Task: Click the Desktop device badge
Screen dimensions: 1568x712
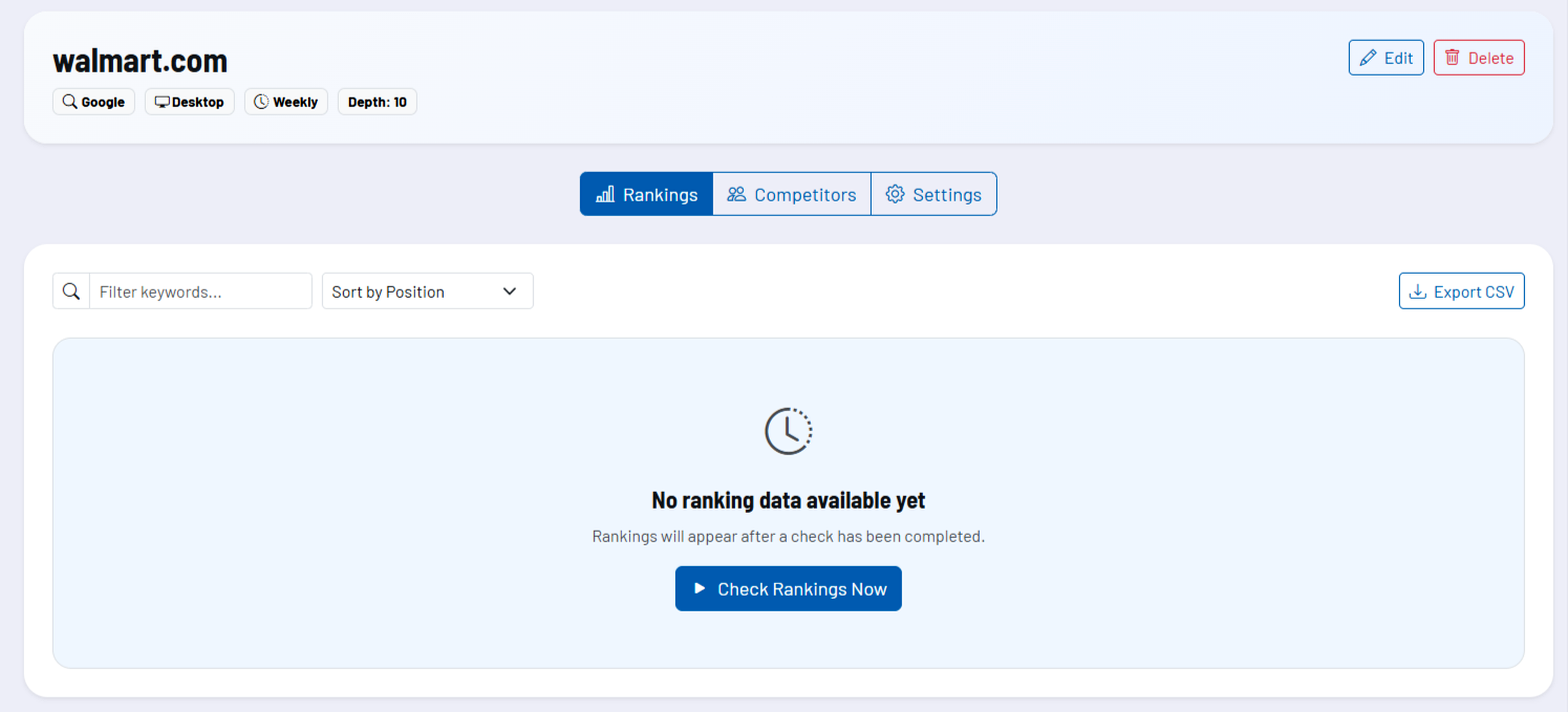Action: [x=189, y=102]
